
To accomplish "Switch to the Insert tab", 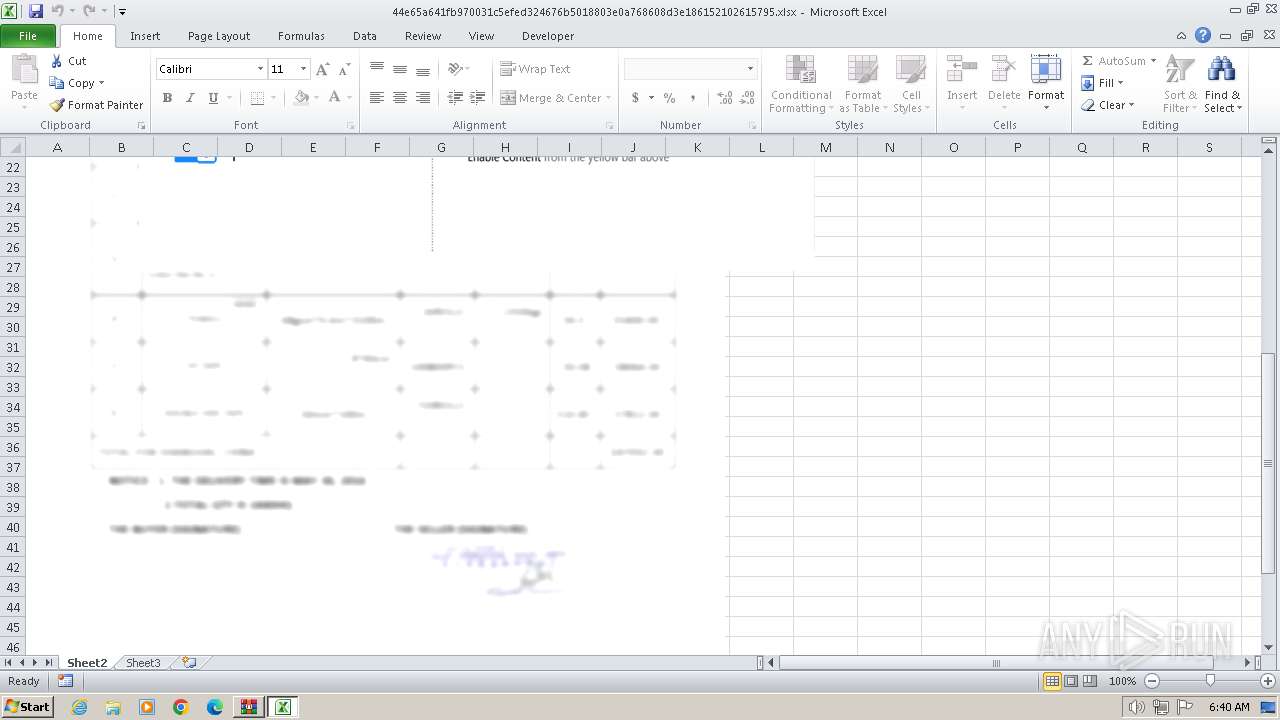I will point(145,36).
